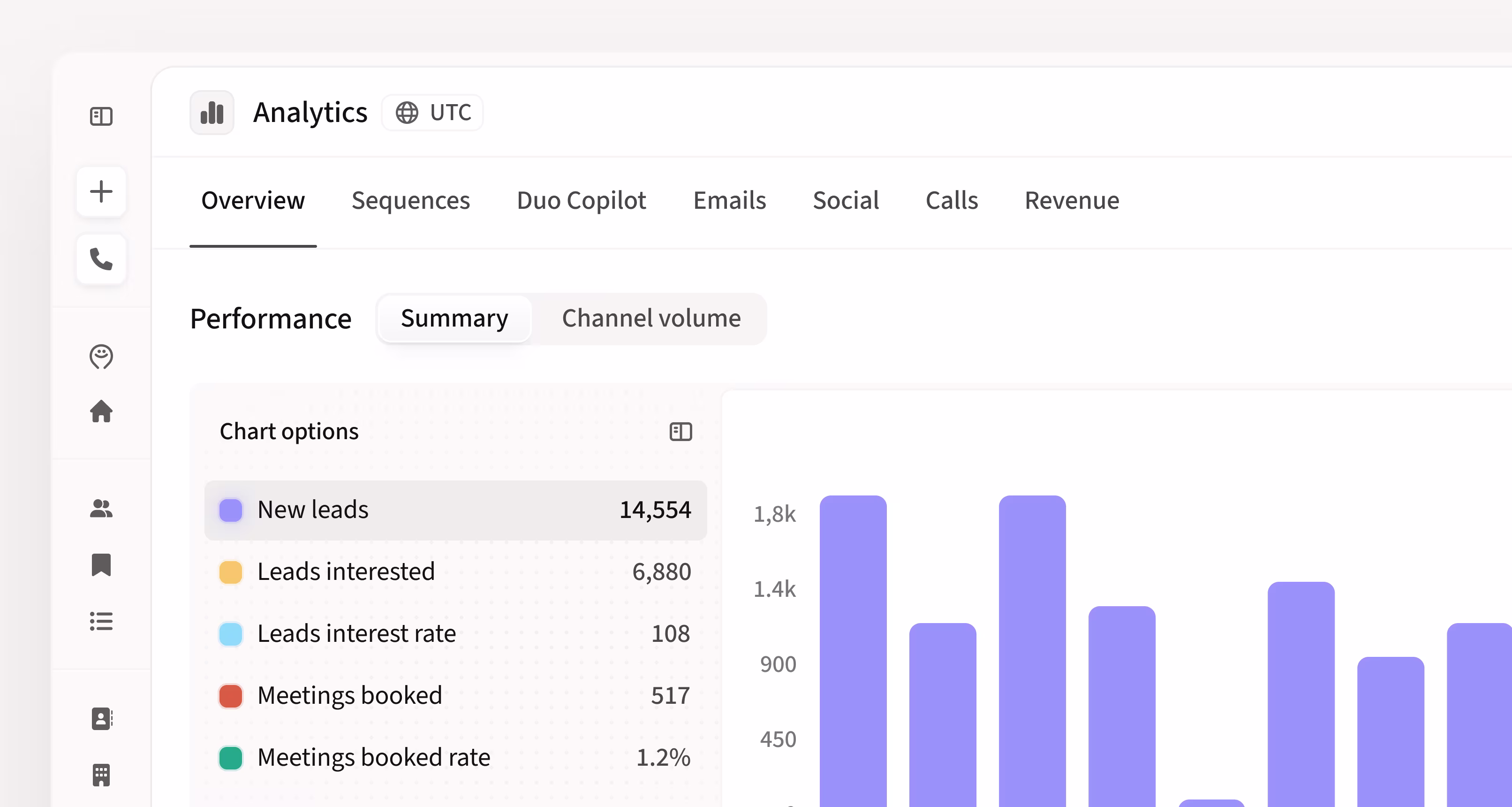1512x807 pixels.
Task: Click the 6,880 value
Action: click(x=661, y=572)
